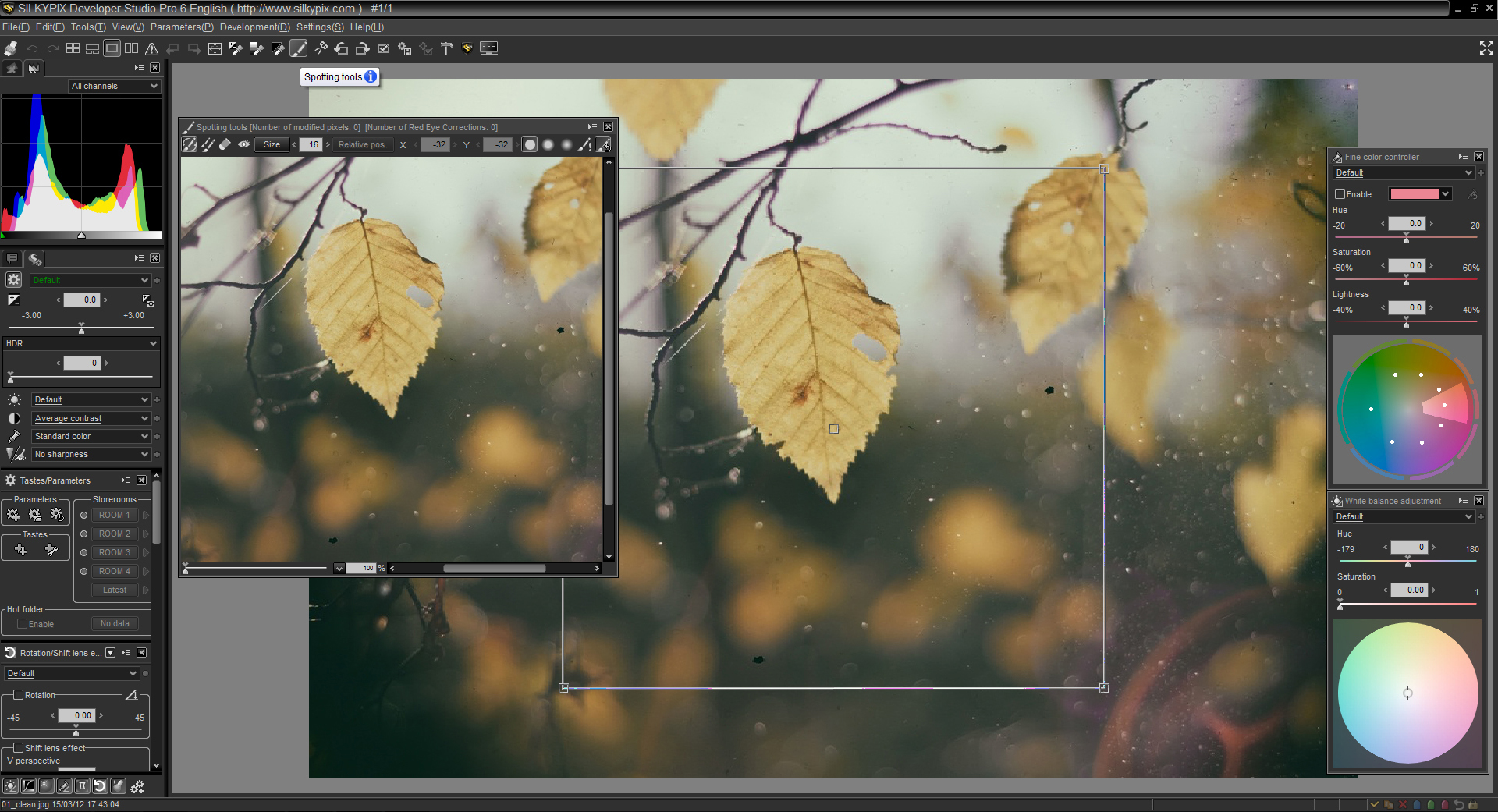The height and width of the screenshot is (812, 1498).
Task: Click the angle tool icon beside Rotation
Action: pos(132,695)
